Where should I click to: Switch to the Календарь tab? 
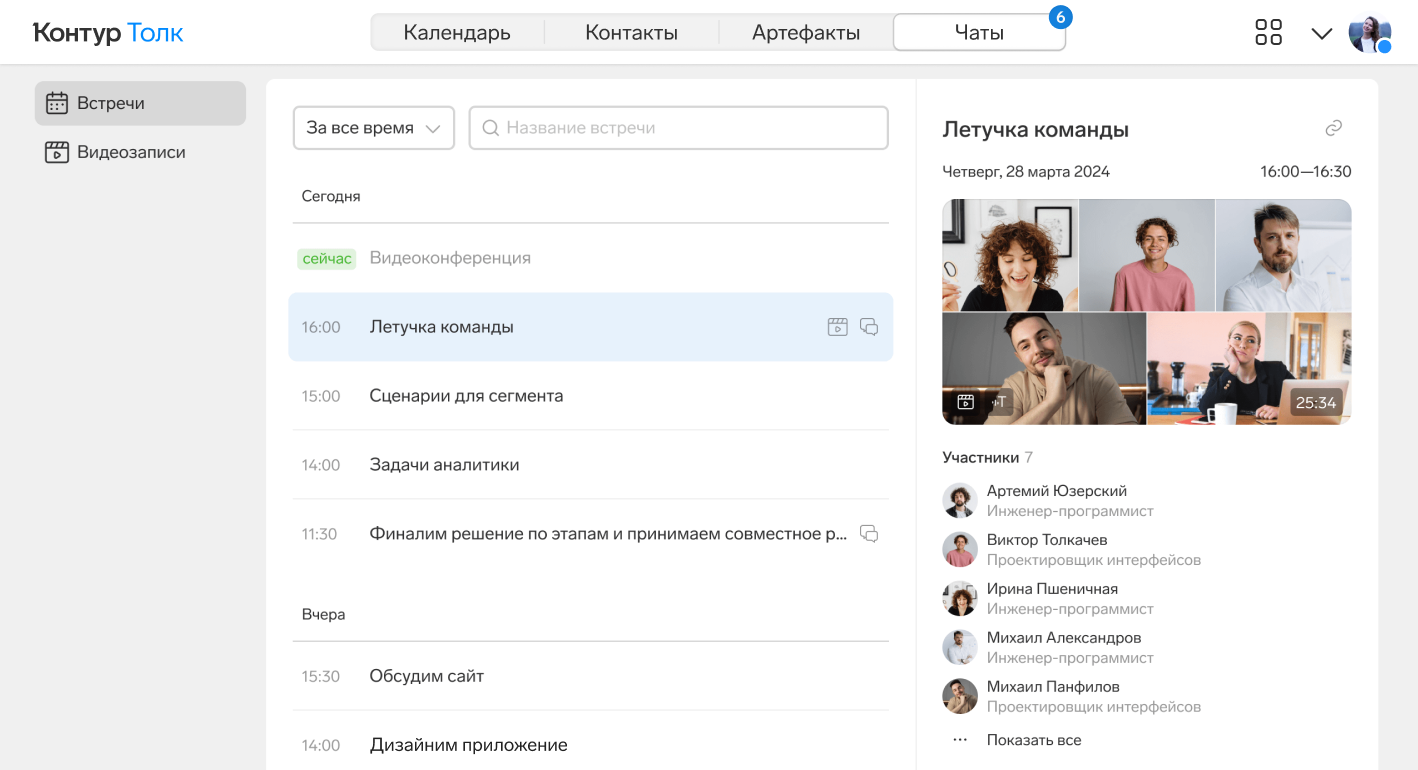pos(457,32)
